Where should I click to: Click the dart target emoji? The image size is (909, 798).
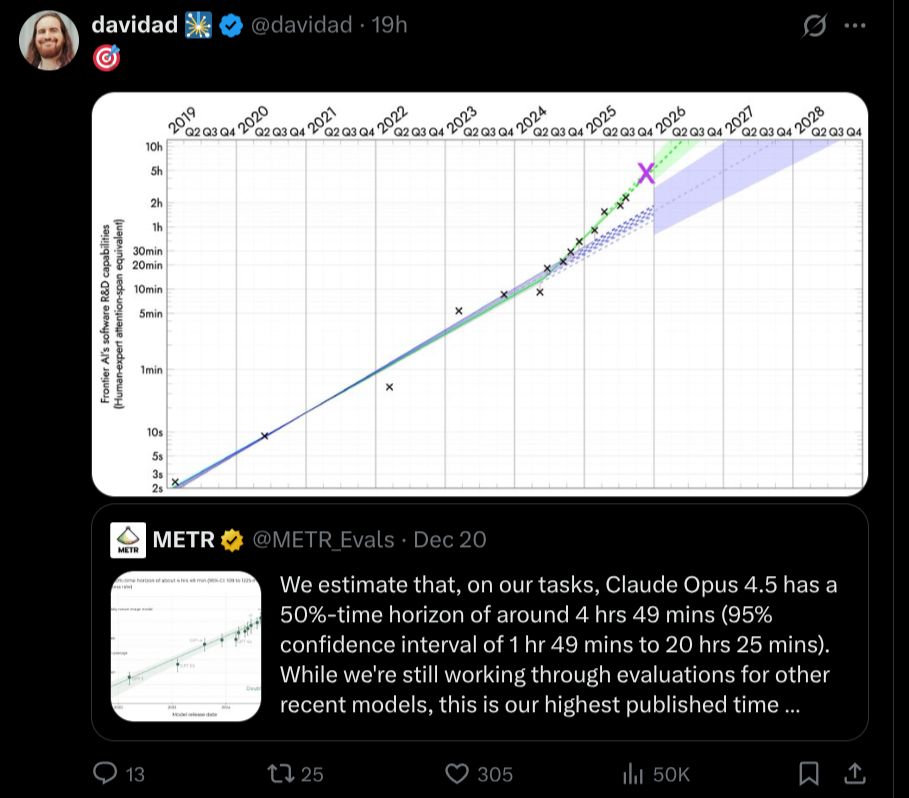pyautogui.click(x=106, y=58)
